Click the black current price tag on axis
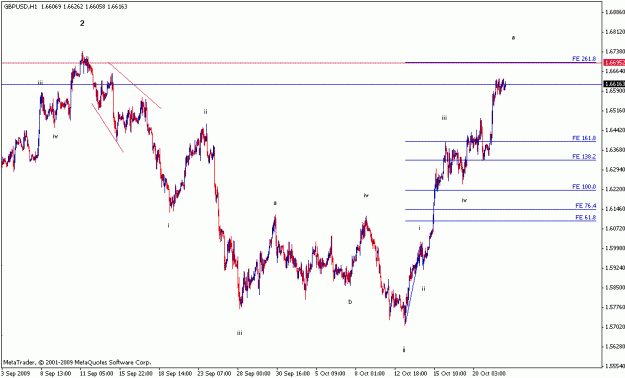The width and height of the screenshot is (625, 378). tap(614, 84)
